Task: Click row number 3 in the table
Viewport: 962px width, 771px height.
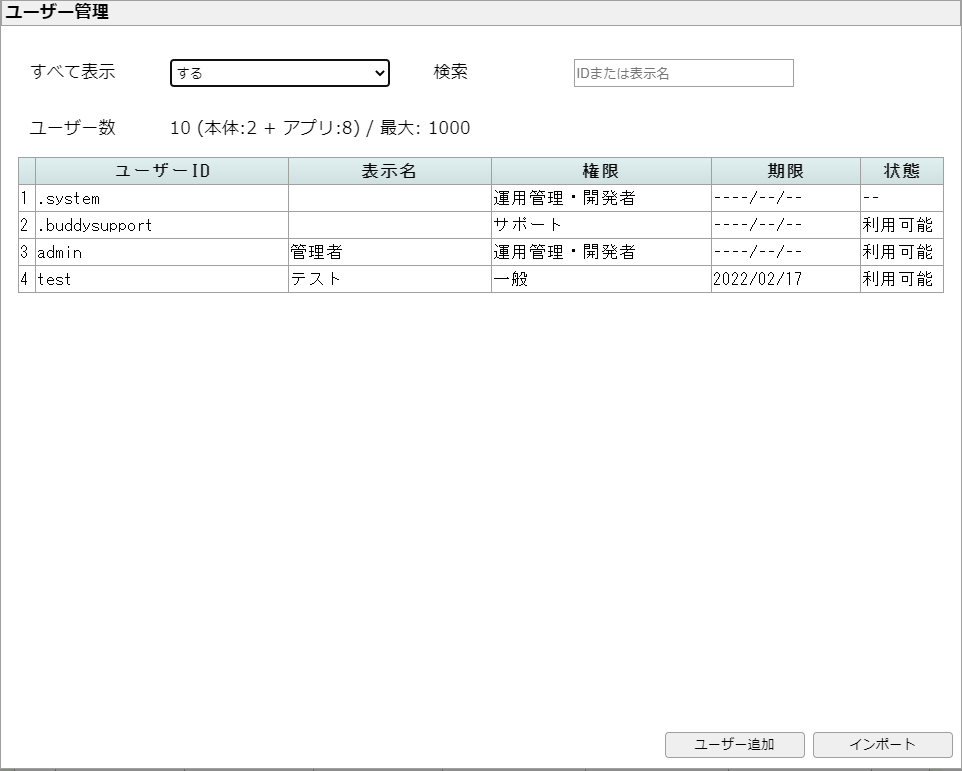Action: [x=26, y=252]
